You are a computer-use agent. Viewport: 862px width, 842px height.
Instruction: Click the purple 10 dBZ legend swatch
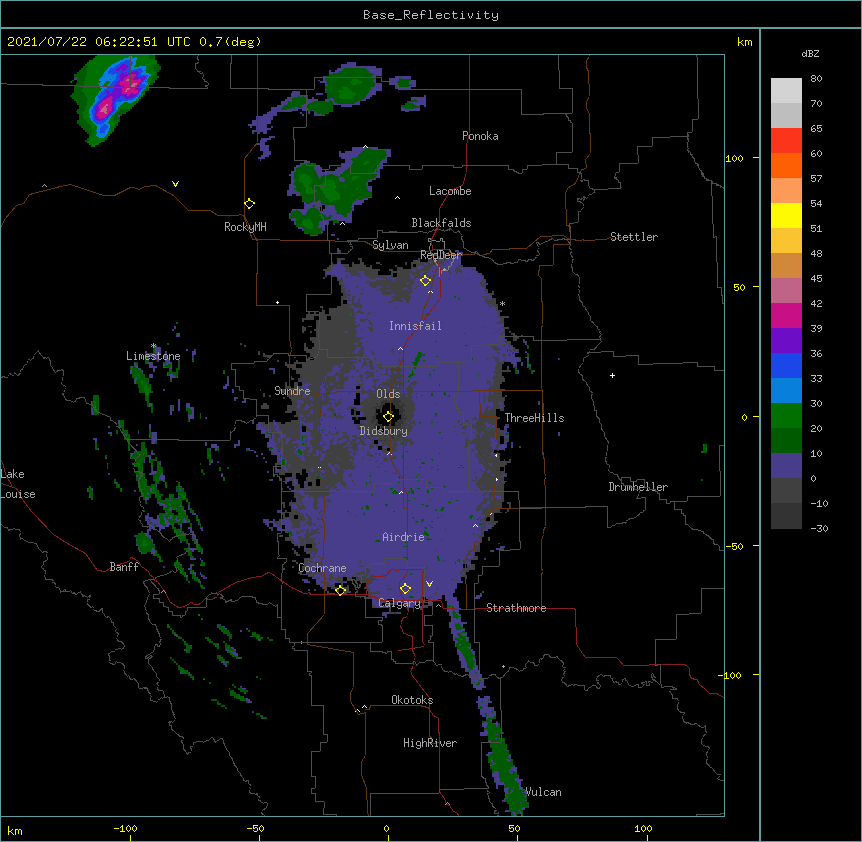point(786,466)
